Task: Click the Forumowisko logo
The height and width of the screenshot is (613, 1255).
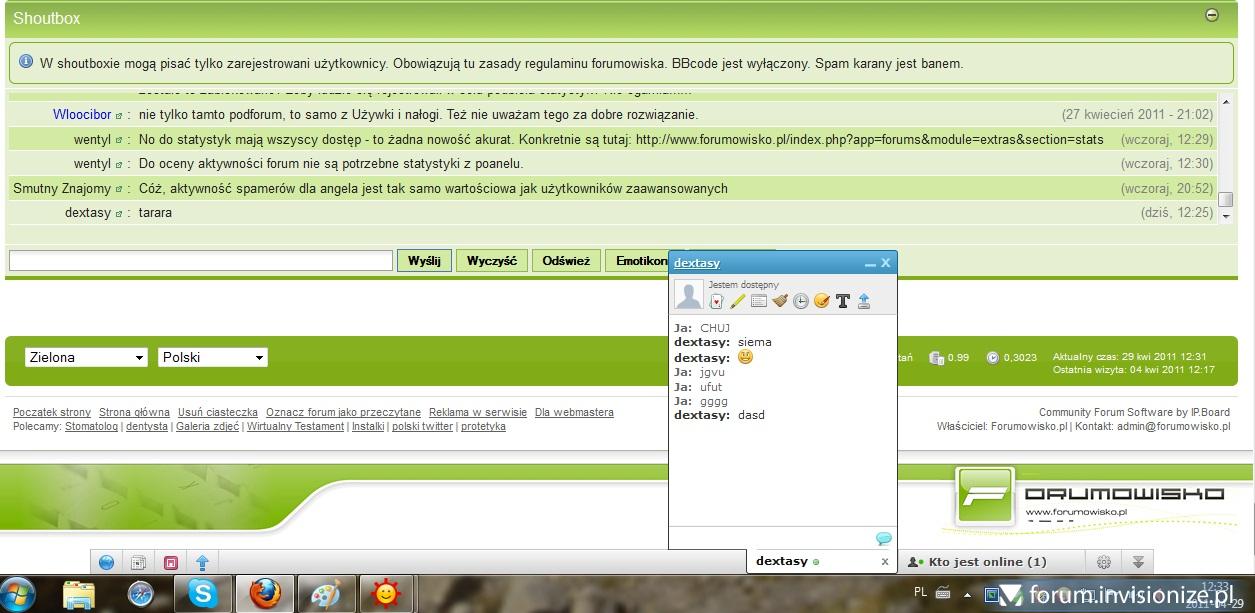Action: click(1090, 497)
